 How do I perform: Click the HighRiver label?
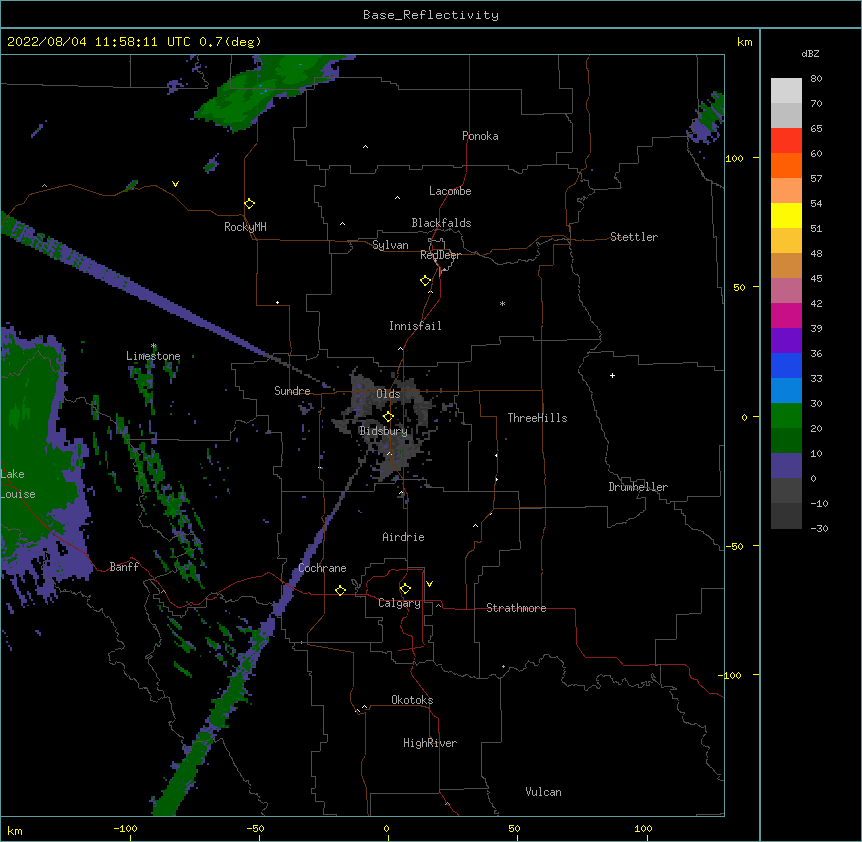(429, 743)
